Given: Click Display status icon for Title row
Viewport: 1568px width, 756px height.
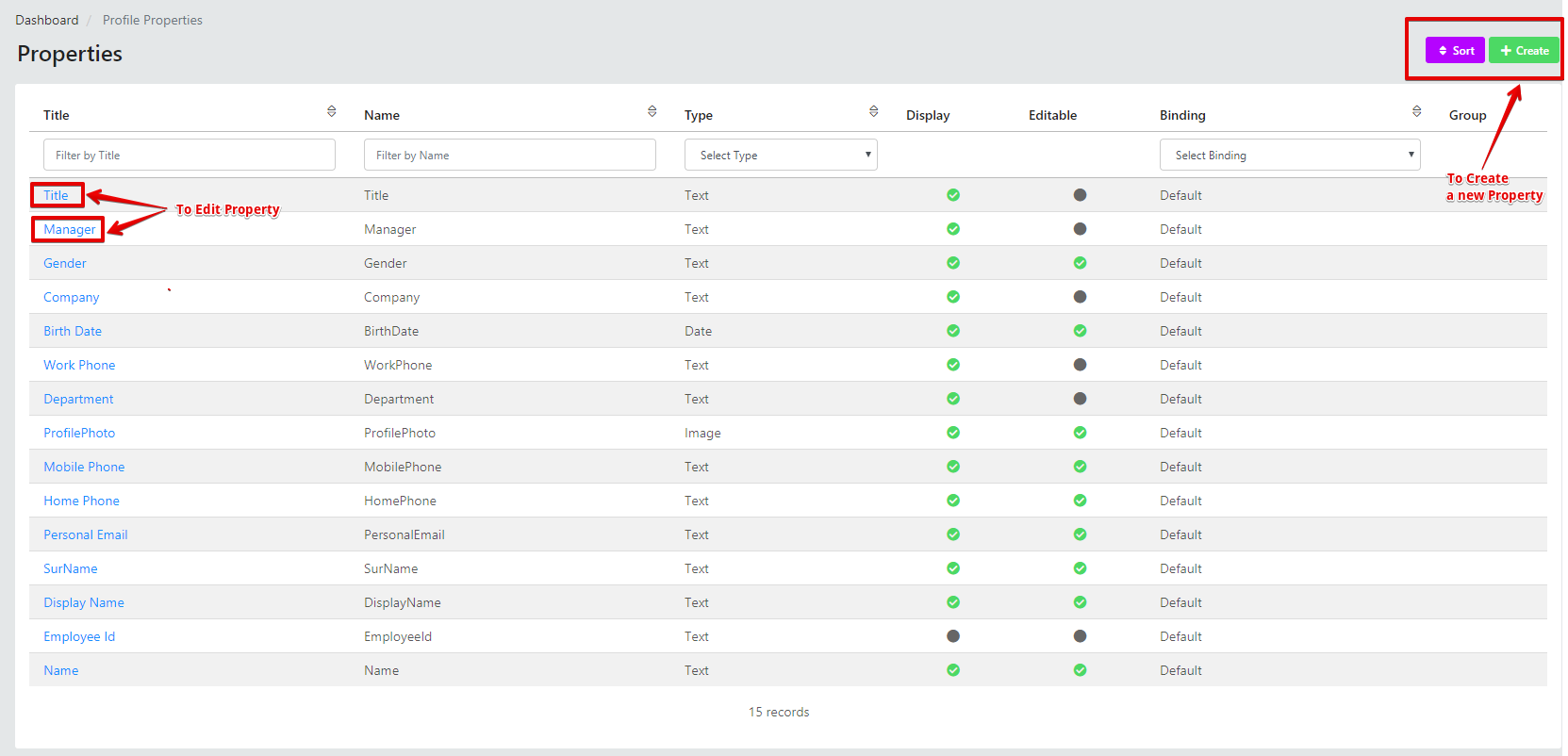Looking at the screenshot, I should 953,195.
